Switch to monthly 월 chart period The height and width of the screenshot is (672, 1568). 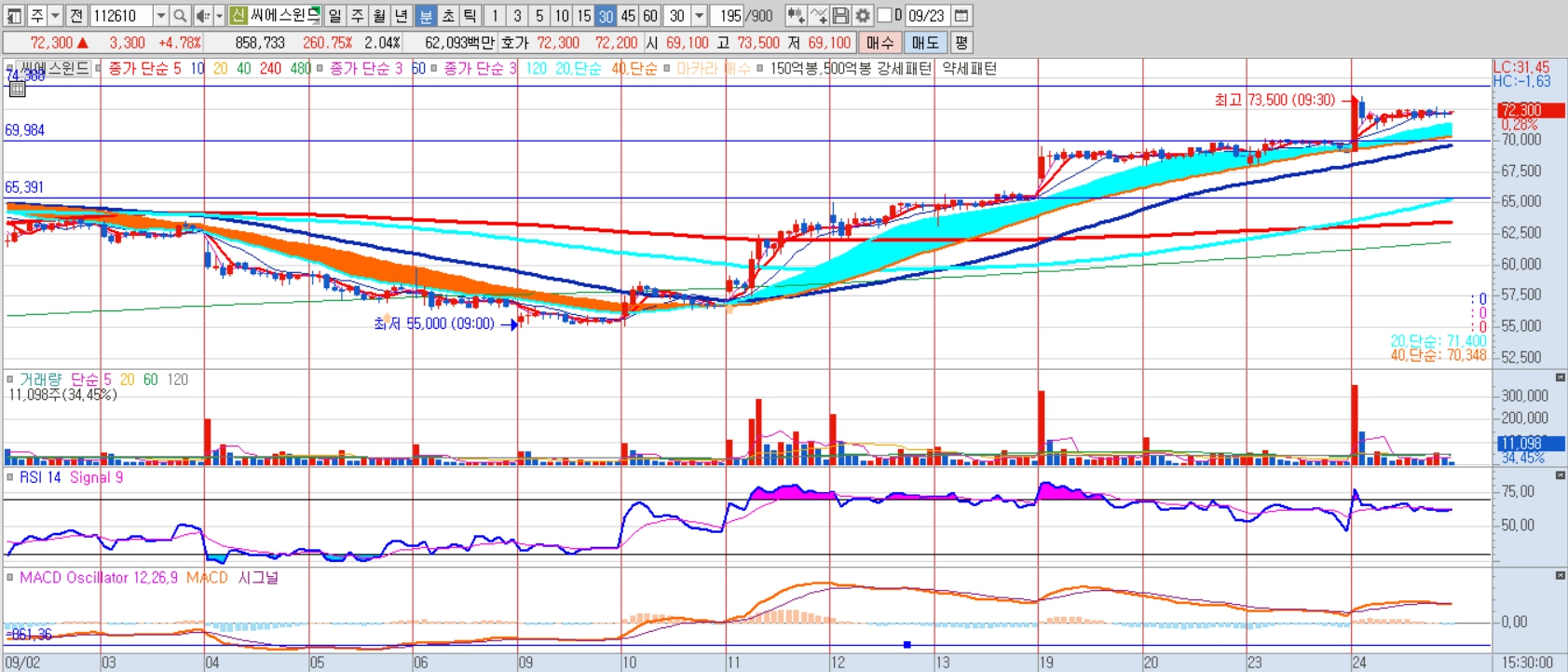click(379, 16)
